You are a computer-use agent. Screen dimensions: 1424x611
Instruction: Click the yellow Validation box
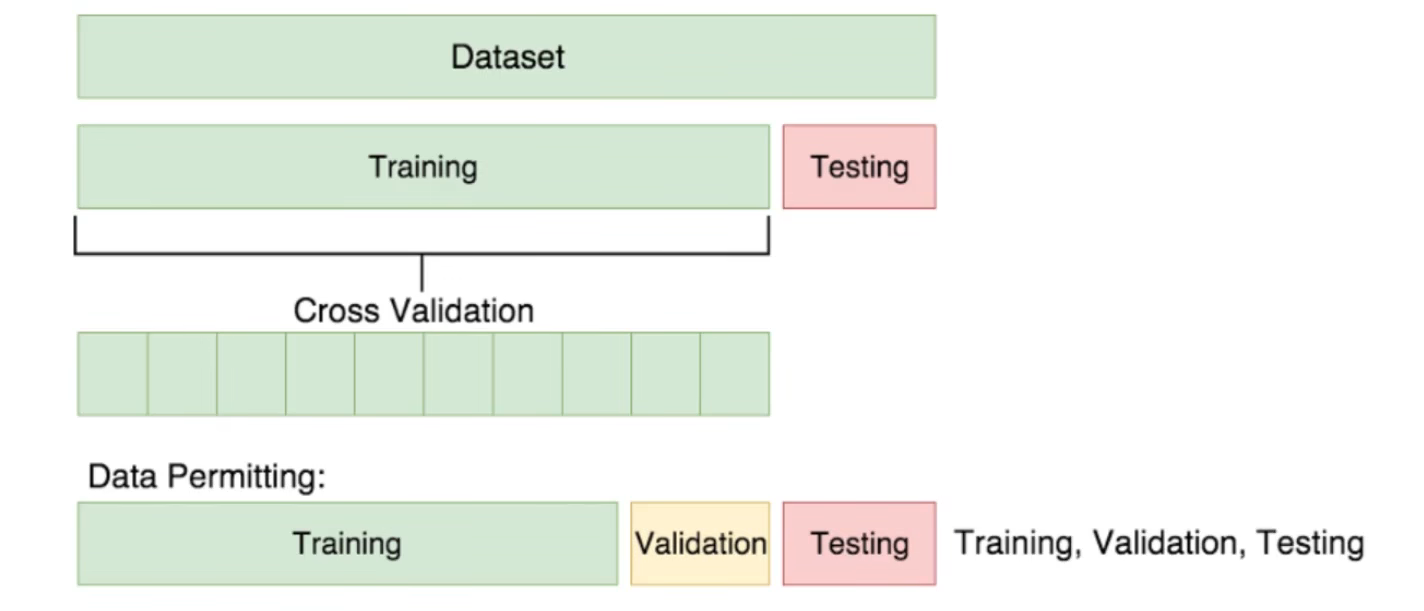tap(700, 543)
